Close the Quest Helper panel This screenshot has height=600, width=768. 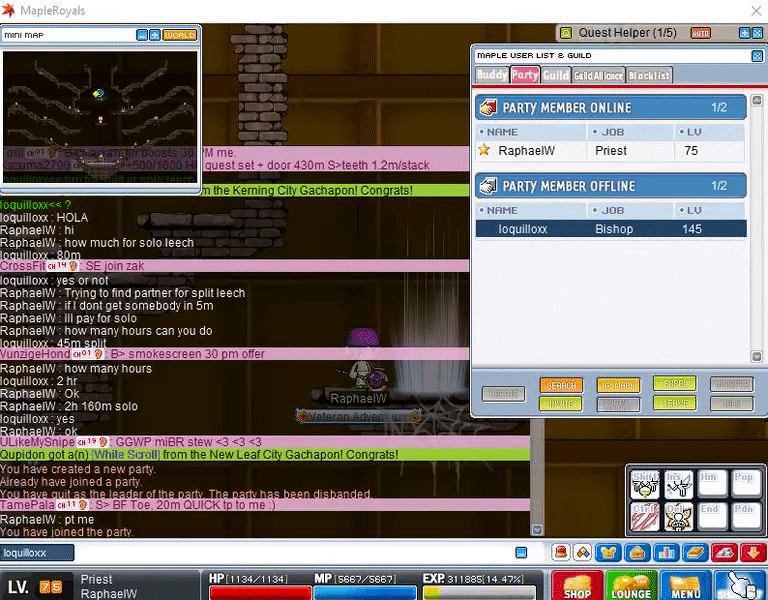click(x=757, y=33)
